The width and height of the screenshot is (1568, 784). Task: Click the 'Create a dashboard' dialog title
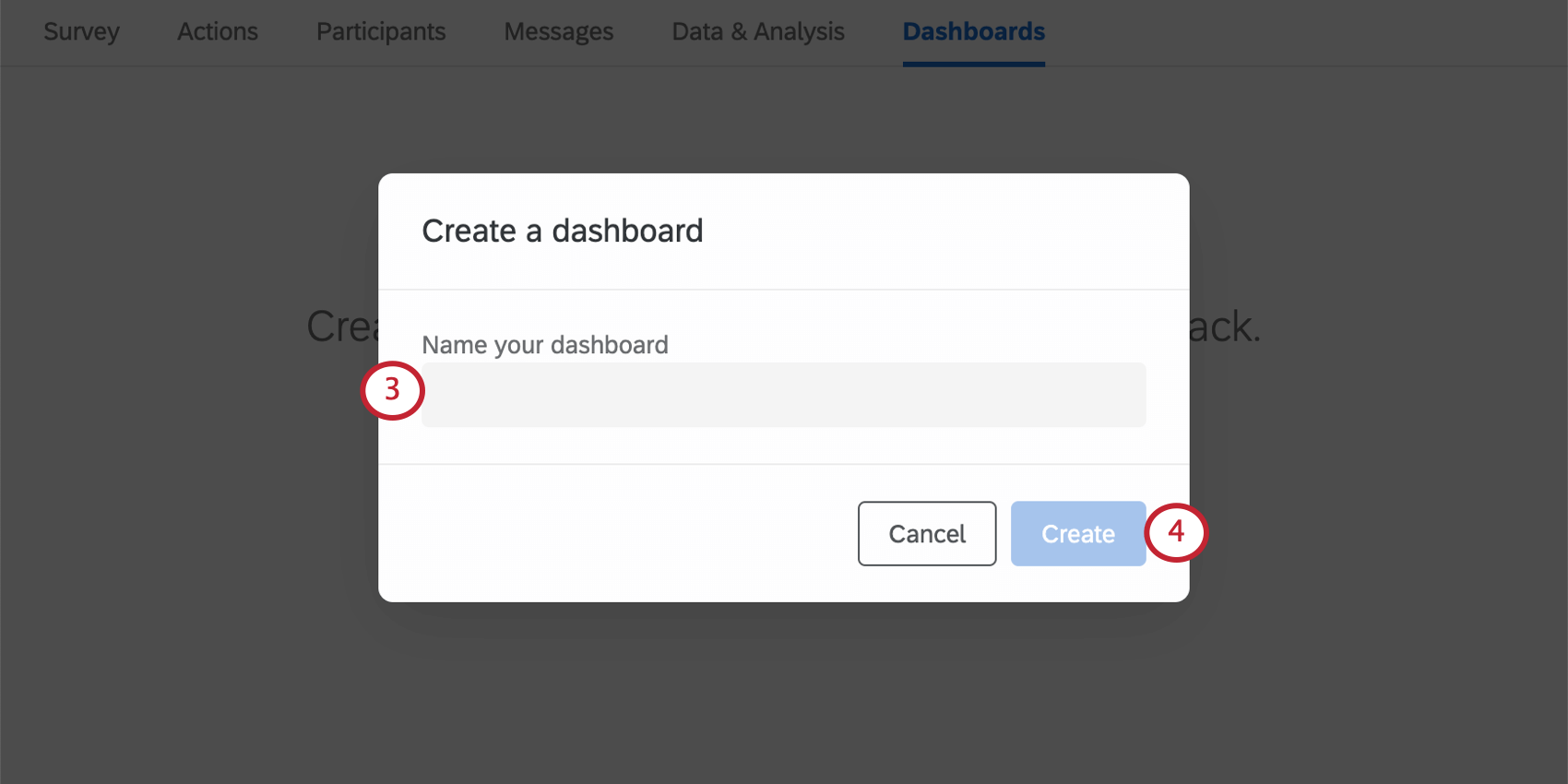562,231
